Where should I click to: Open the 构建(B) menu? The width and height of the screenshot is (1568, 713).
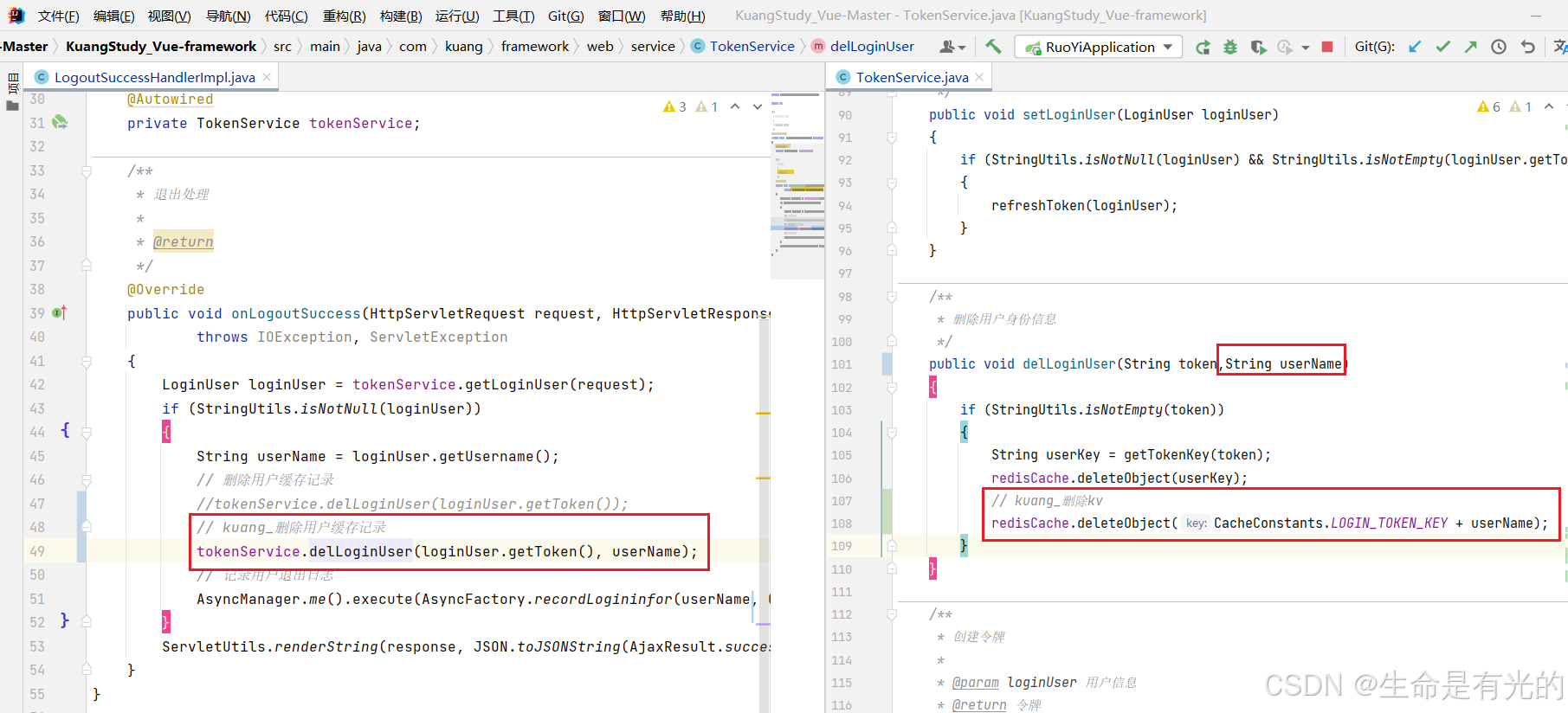tap(401, 16)
